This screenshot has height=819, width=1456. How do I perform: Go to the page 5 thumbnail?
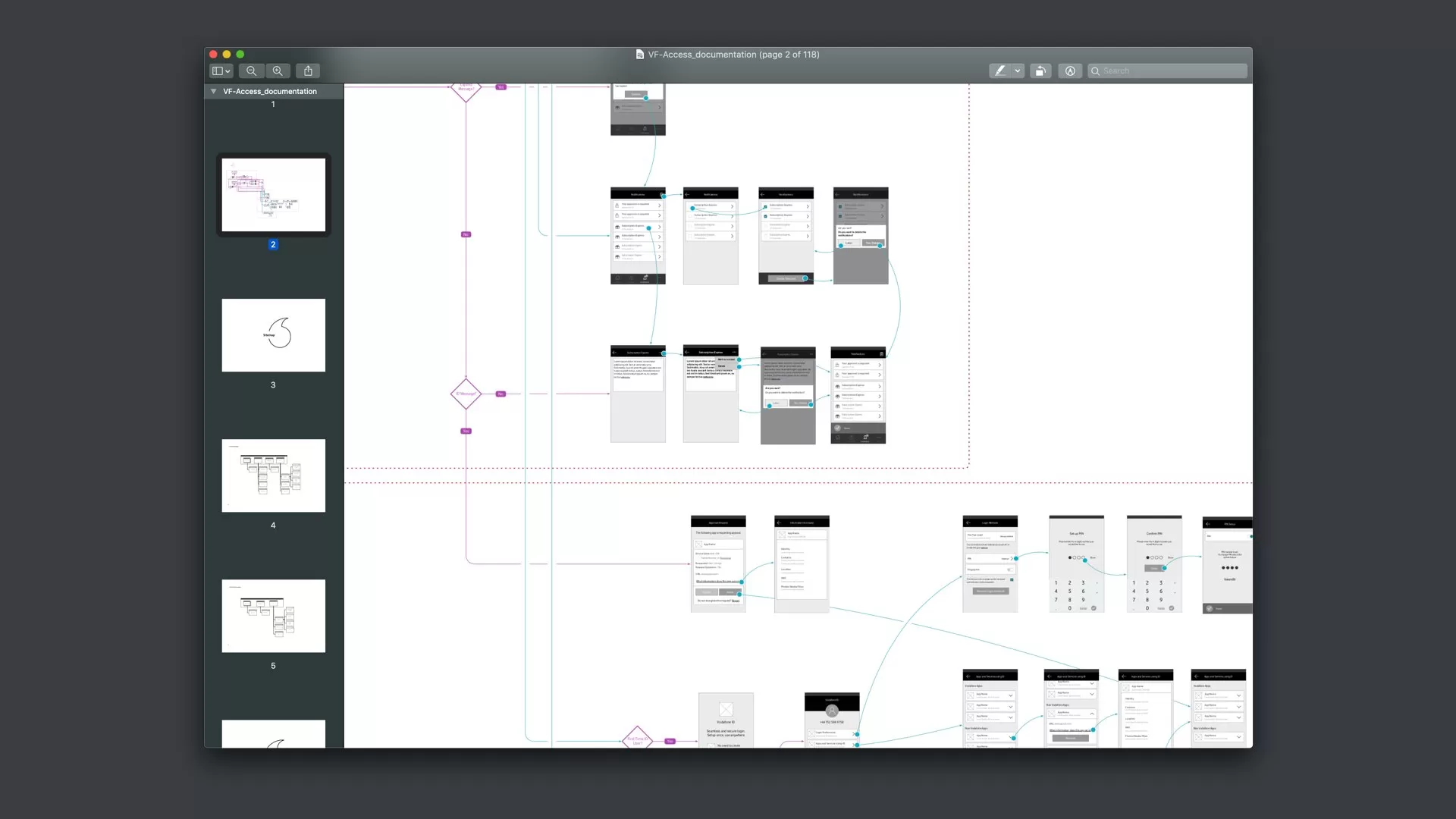273,616
